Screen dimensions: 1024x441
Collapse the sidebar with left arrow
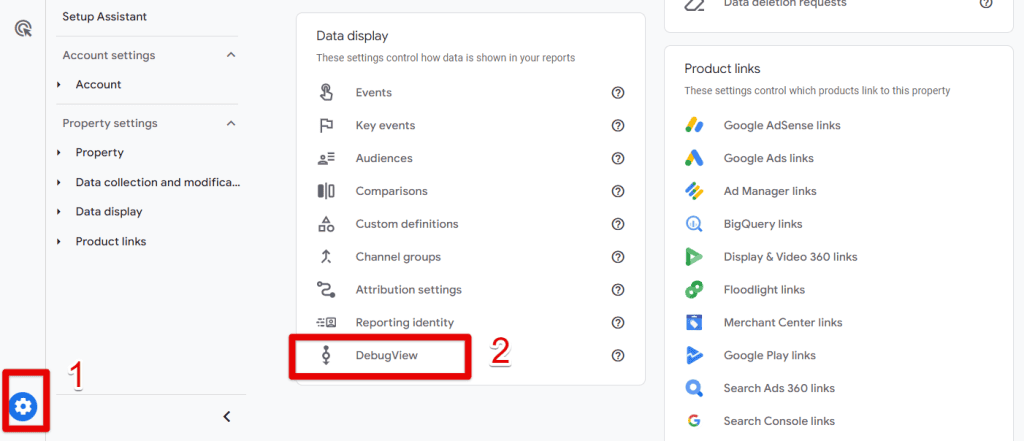tap(227, 416)
